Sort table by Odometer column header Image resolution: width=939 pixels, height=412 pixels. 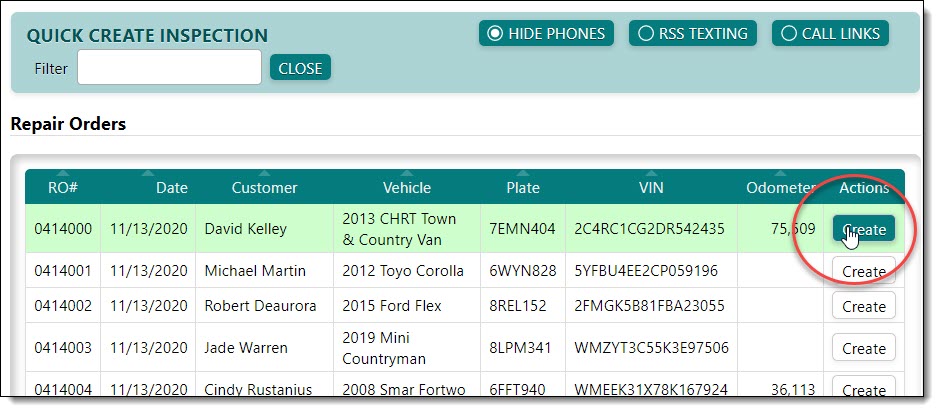pyautogui.click(x=781, y=187)
